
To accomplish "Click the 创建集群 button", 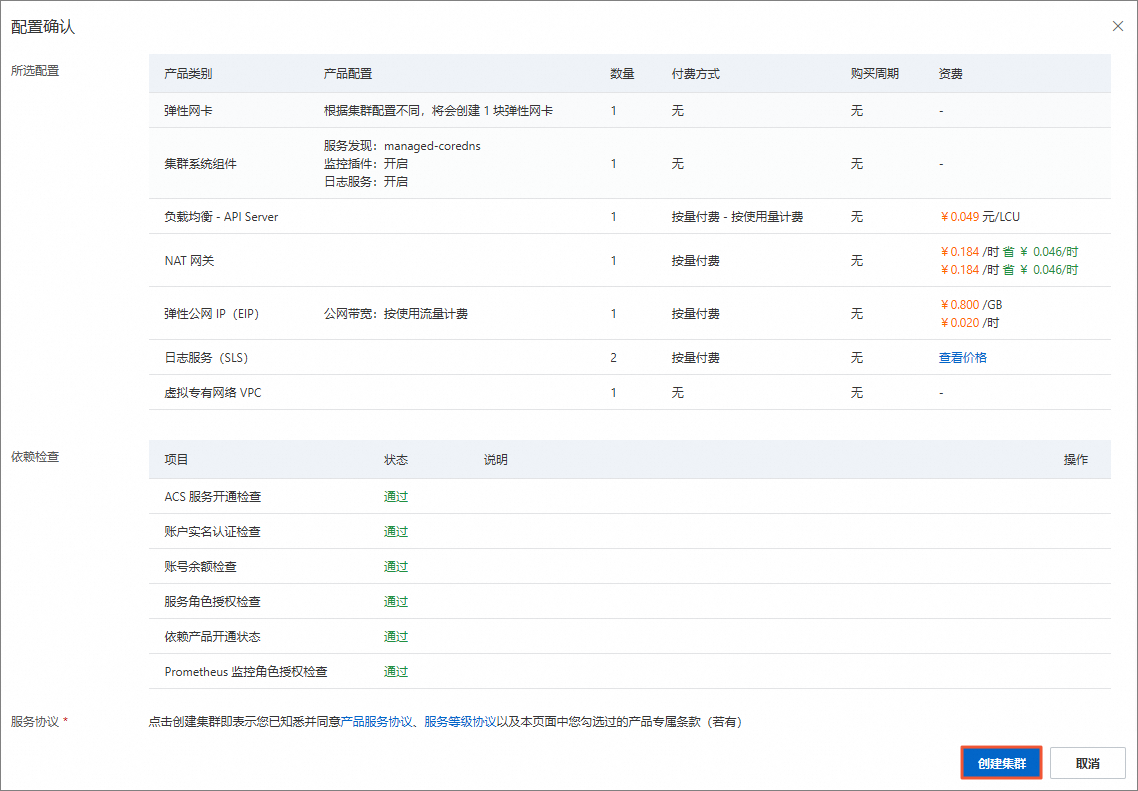I will [1002, 763].
